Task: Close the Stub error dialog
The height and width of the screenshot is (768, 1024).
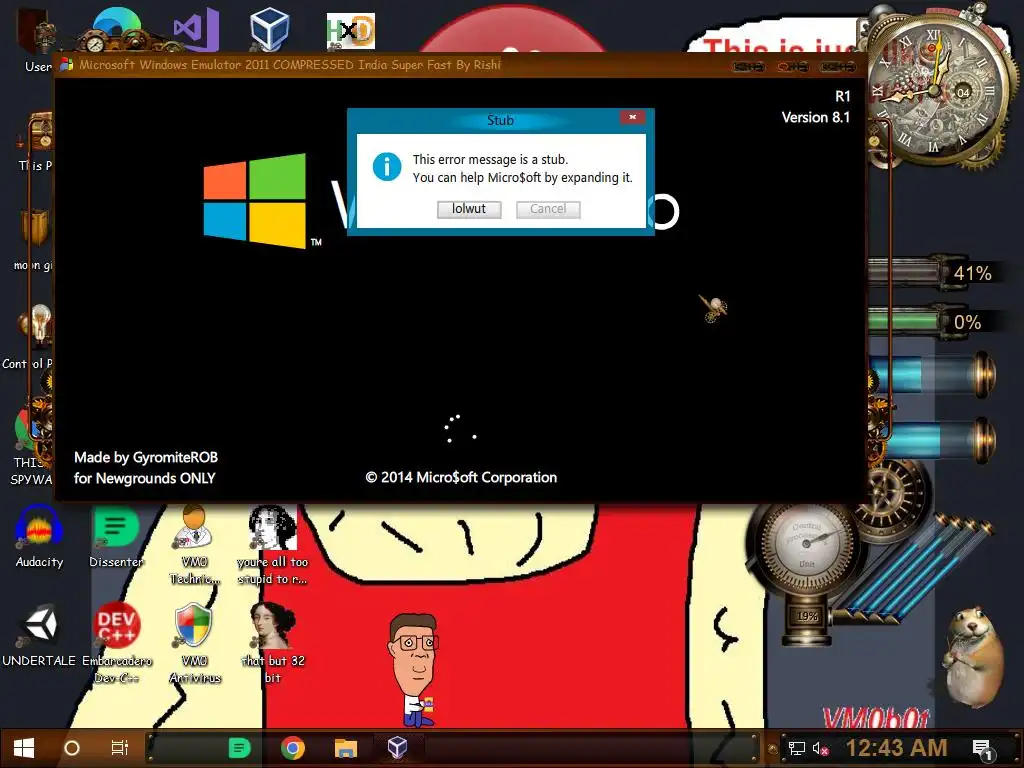Action: click(632, 117)
